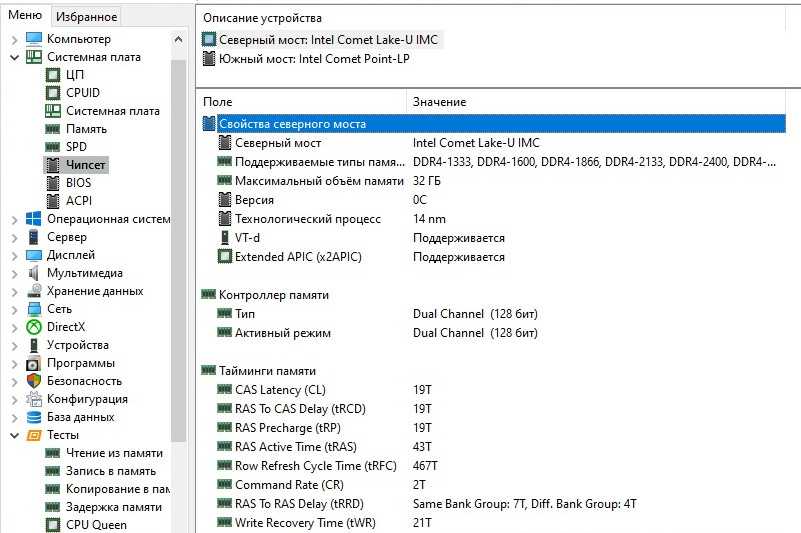Click the Южный мост chip icon
Screen dimensions: 801x533
[x=209, y=58]
